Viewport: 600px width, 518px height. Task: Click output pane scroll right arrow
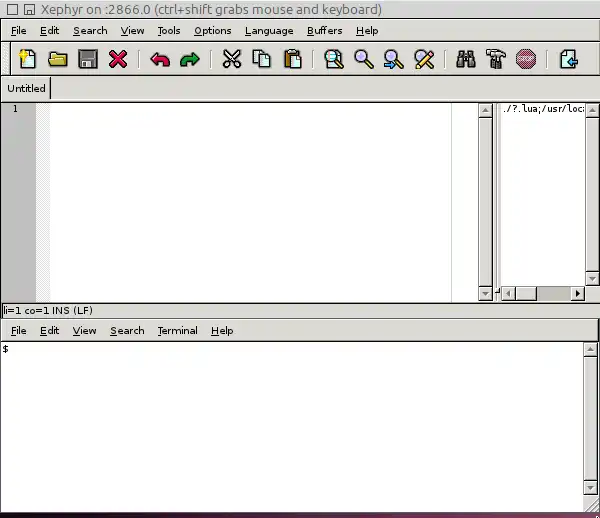(x=578, y=294)
